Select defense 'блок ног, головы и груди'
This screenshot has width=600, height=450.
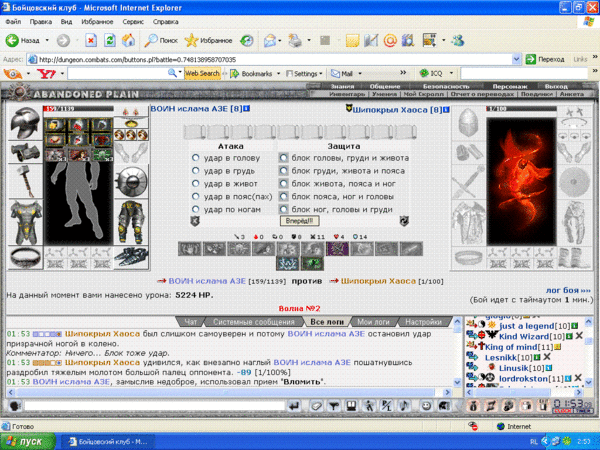284,209
